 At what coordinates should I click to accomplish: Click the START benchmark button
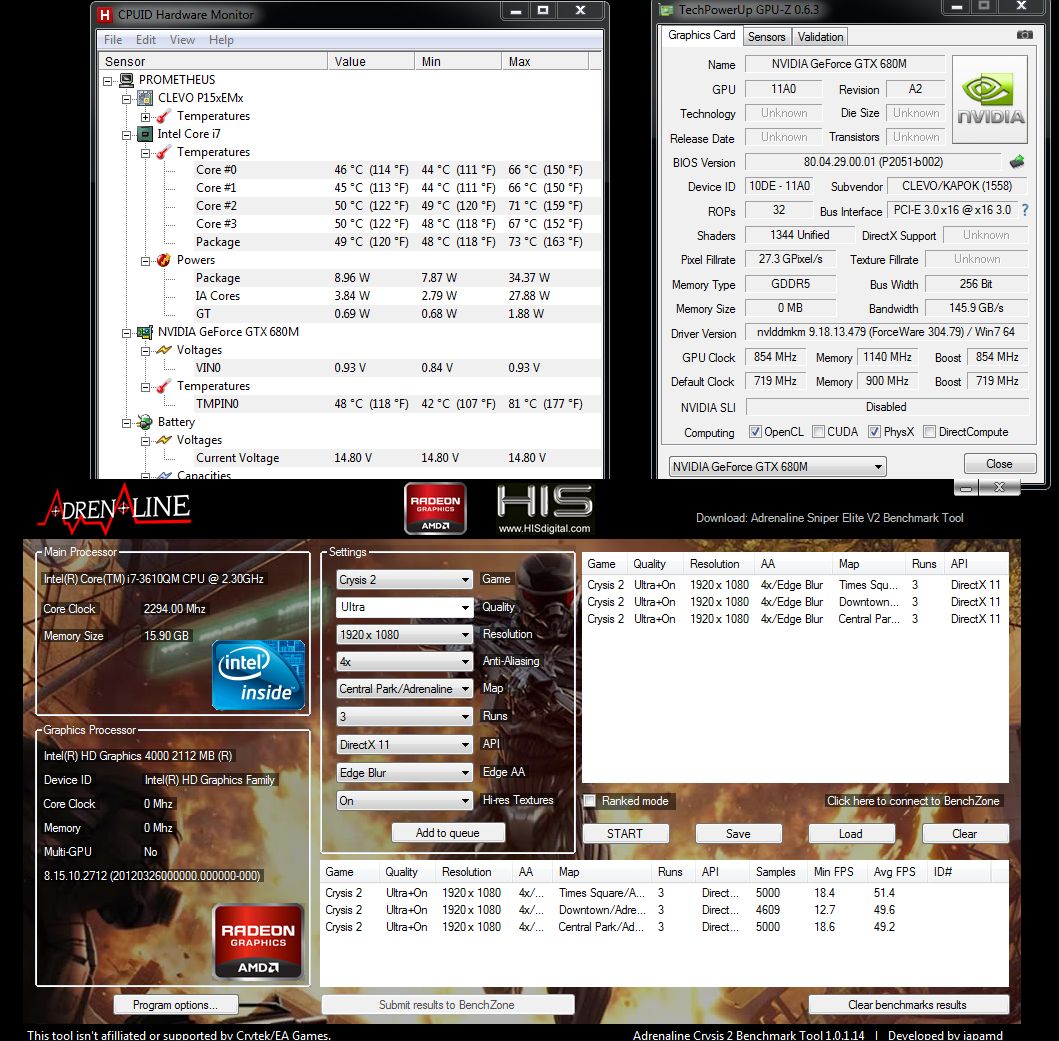[625, 834]
